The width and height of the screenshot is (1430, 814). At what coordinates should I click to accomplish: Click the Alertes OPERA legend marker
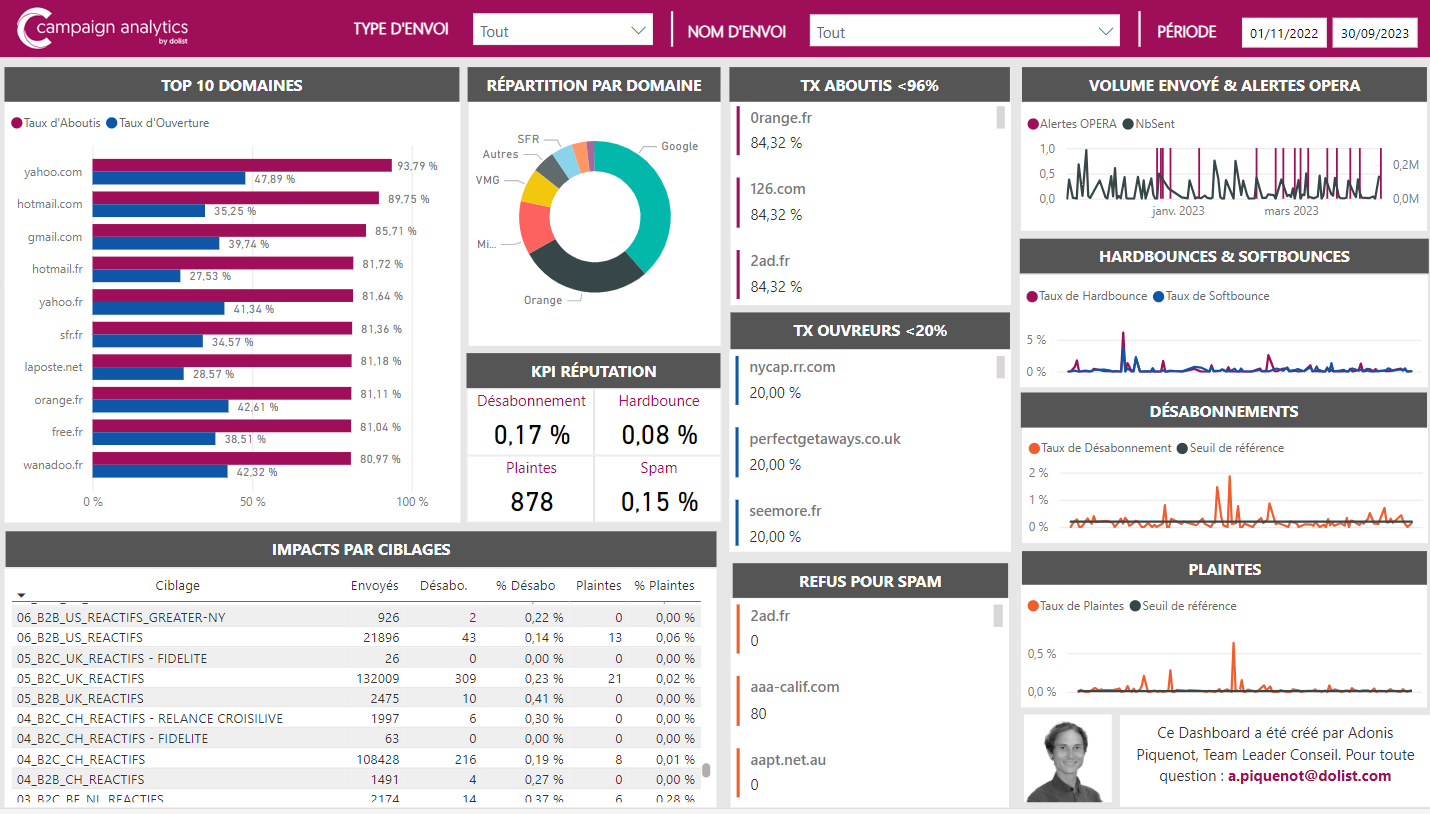1033,124
